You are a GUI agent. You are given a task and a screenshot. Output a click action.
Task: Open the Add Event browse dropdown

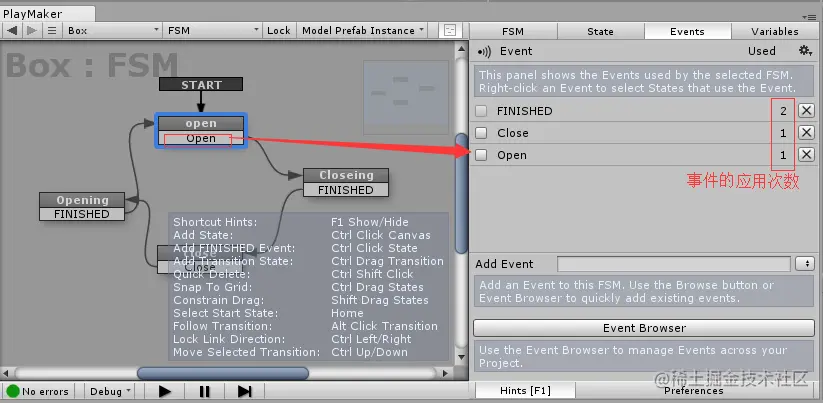[805, 264]
